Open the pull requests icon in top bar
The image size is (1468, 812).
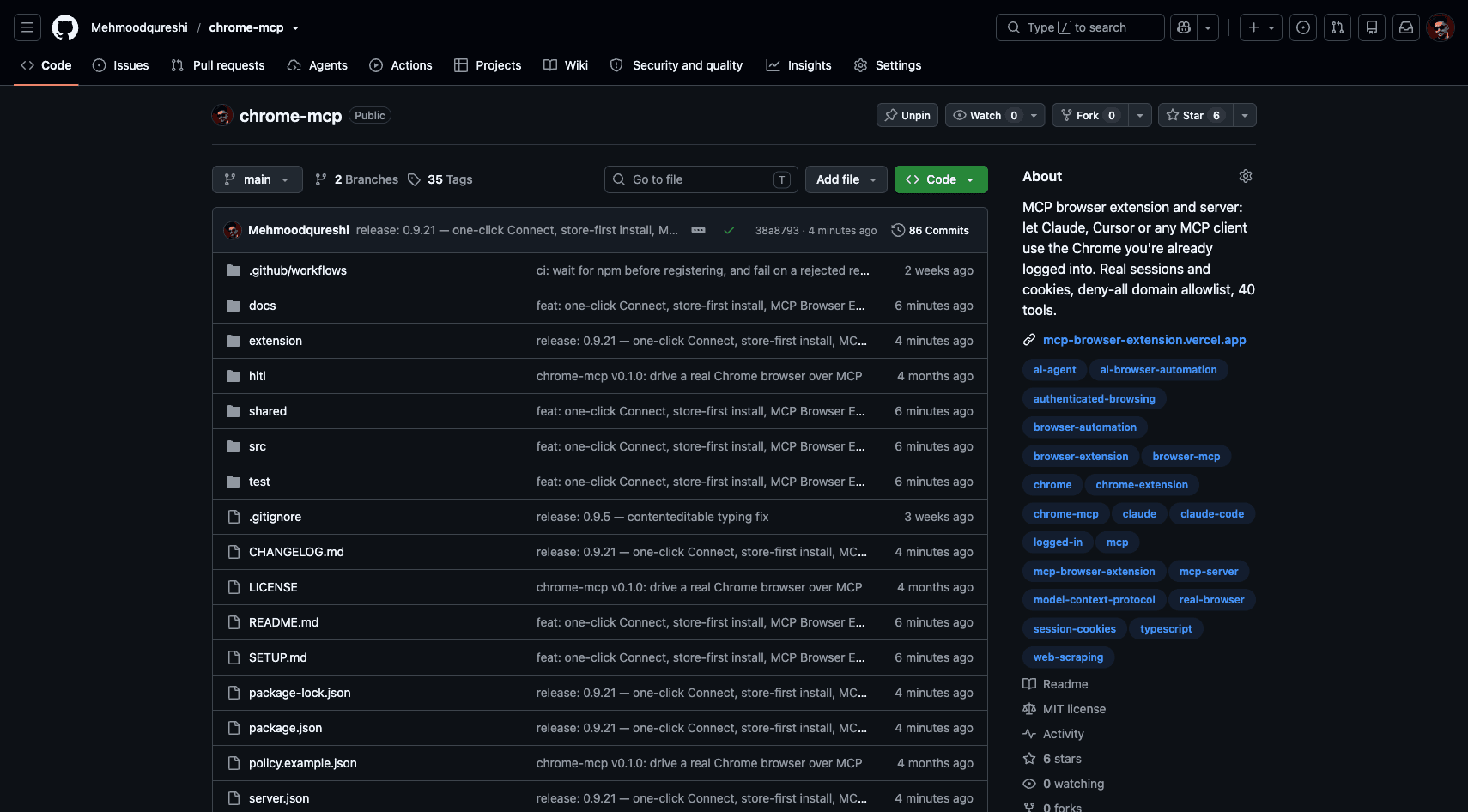tap(1338, 27)
